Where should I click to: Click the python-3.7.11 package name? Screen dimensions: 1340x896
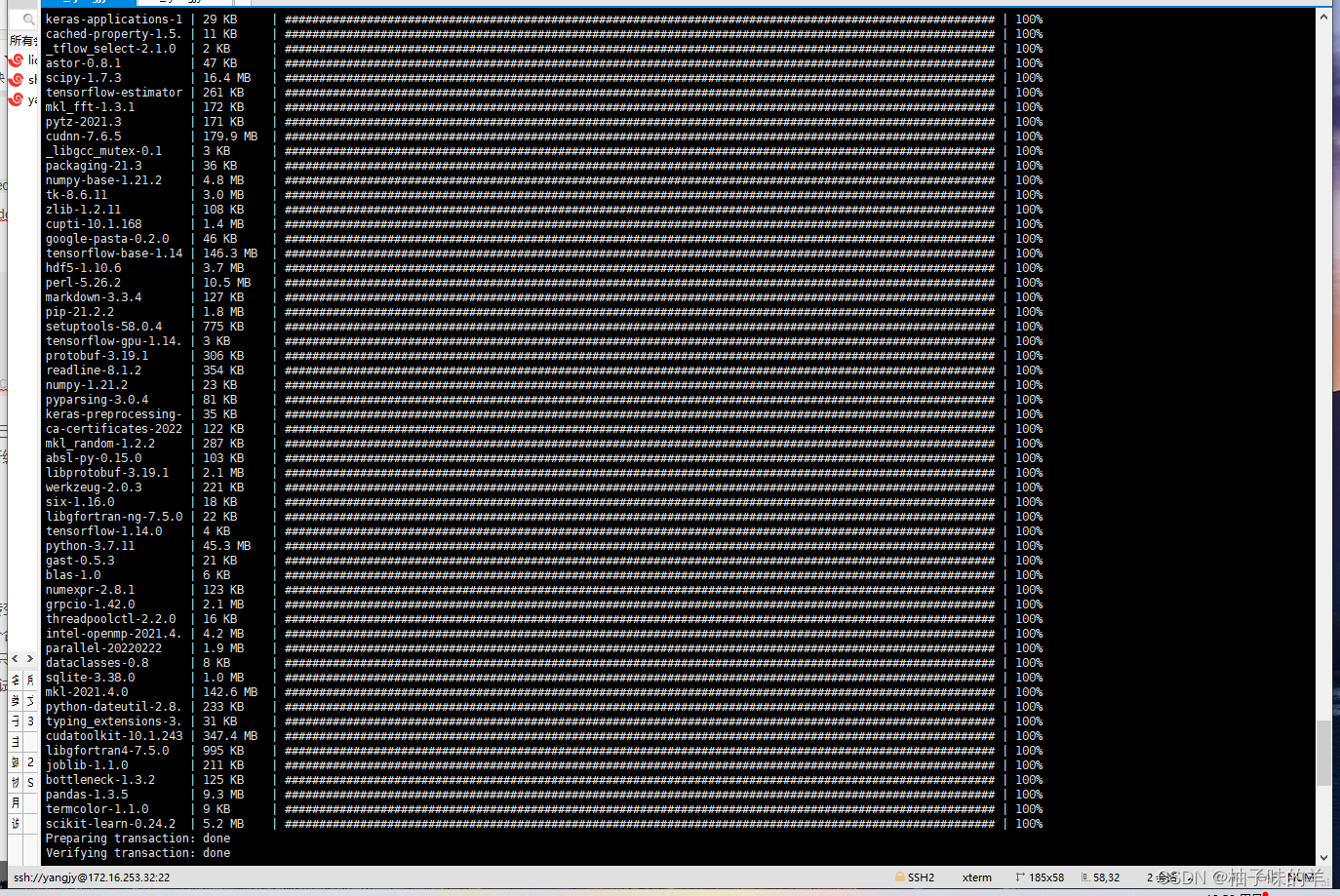point(90,546)
